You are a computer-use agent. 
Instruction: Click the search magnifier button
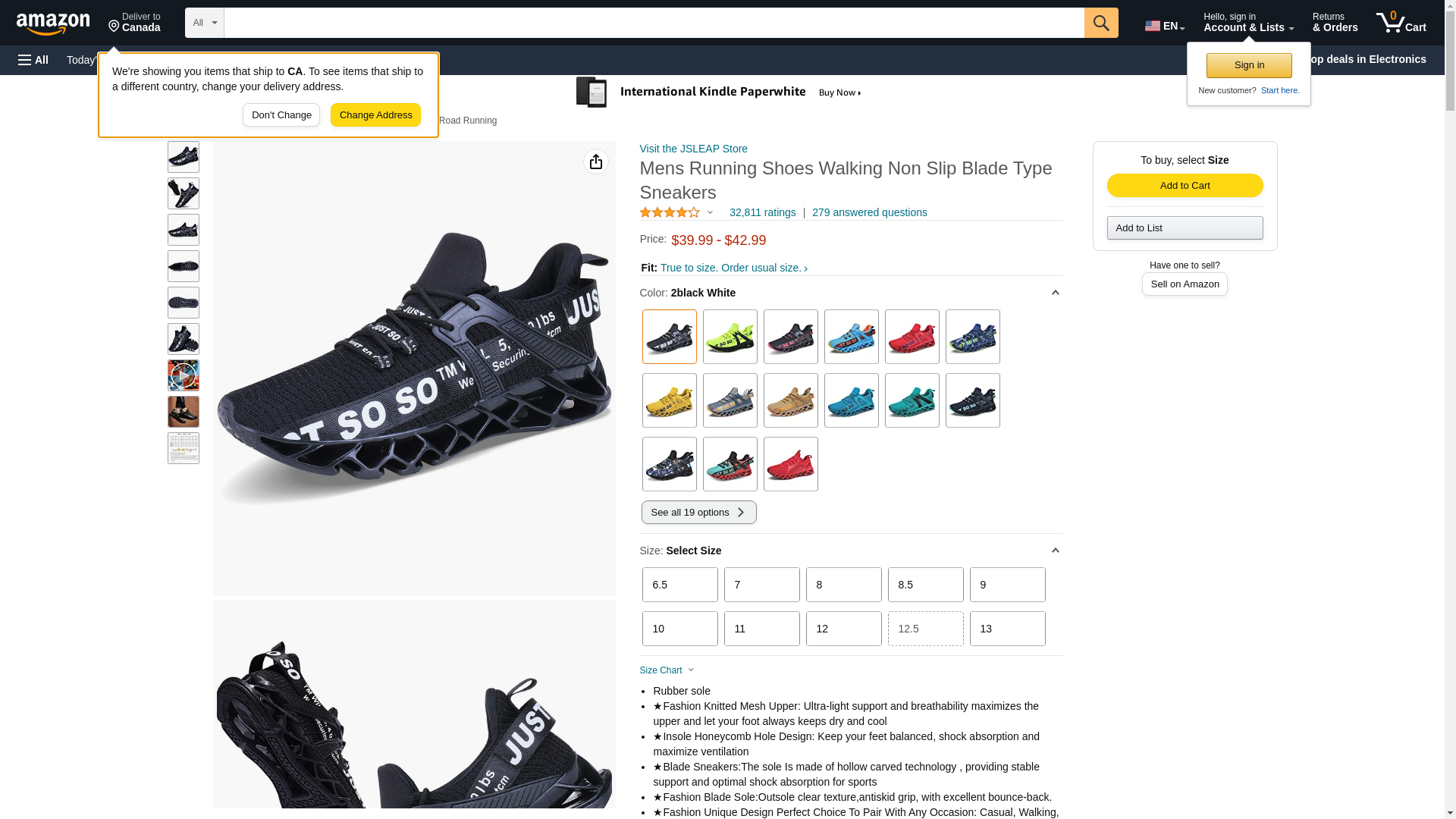[1101, 23]
